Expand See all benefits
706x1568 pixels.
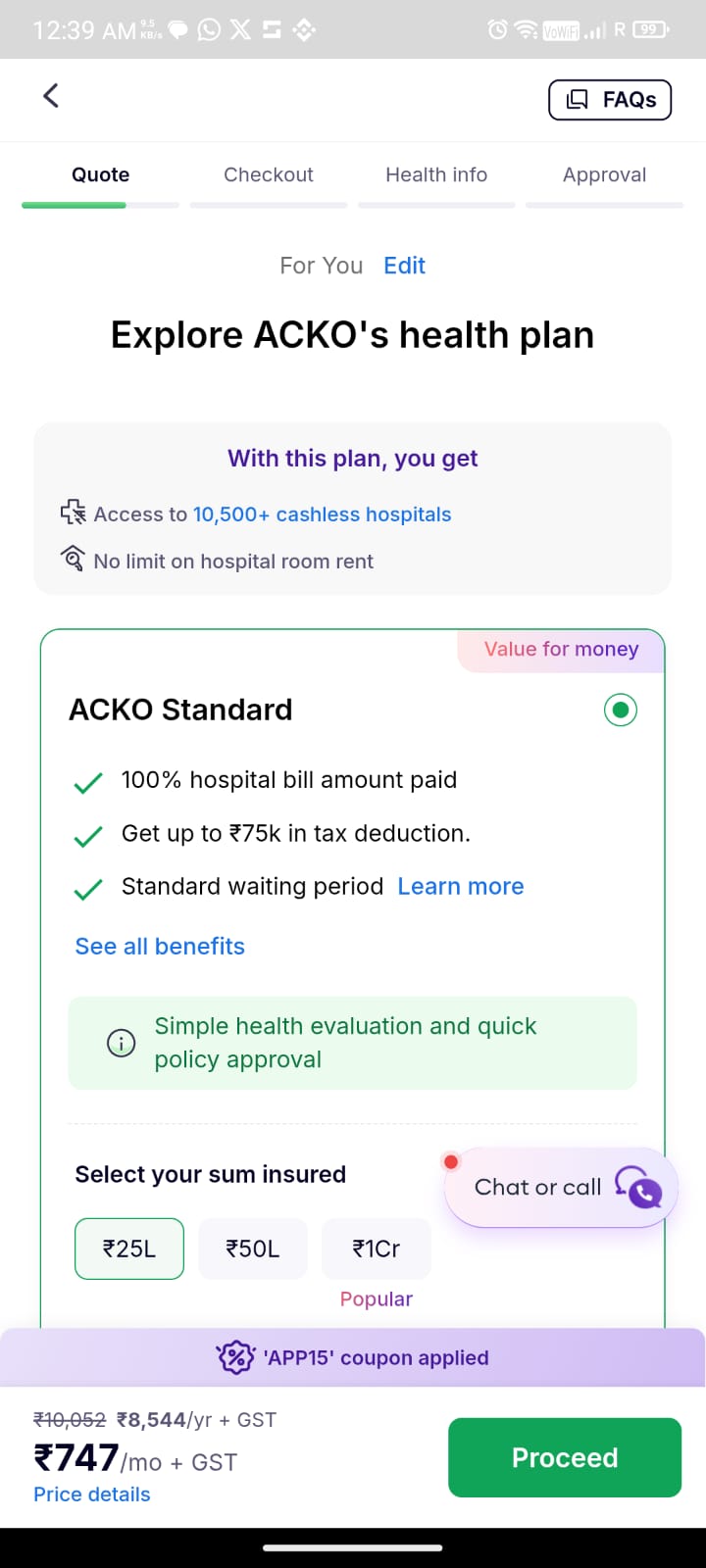[160, 946]
